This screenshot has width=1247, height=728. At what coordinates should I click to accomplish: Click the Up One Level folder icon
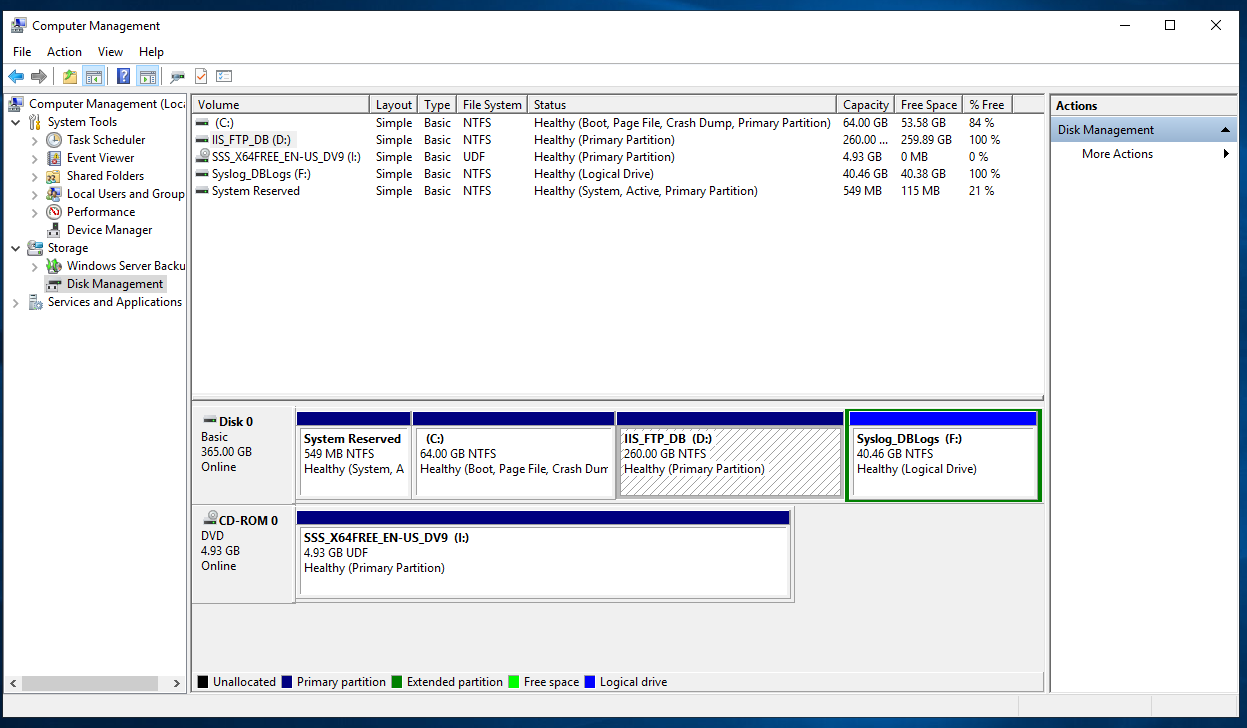click(x=70, y=76)
